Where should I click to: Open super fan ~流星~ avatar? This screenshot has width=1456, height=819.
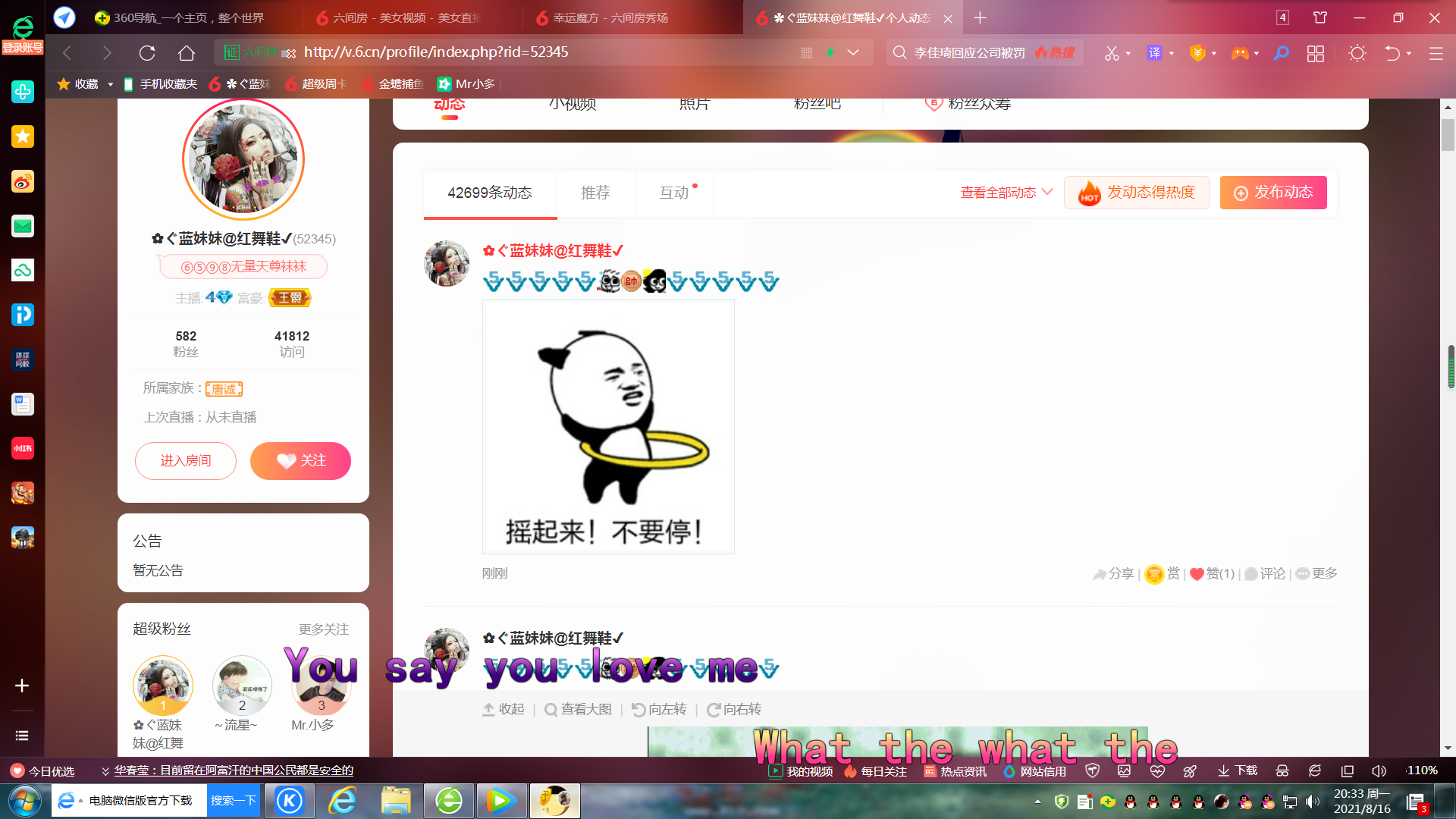(x=242, y=686)
